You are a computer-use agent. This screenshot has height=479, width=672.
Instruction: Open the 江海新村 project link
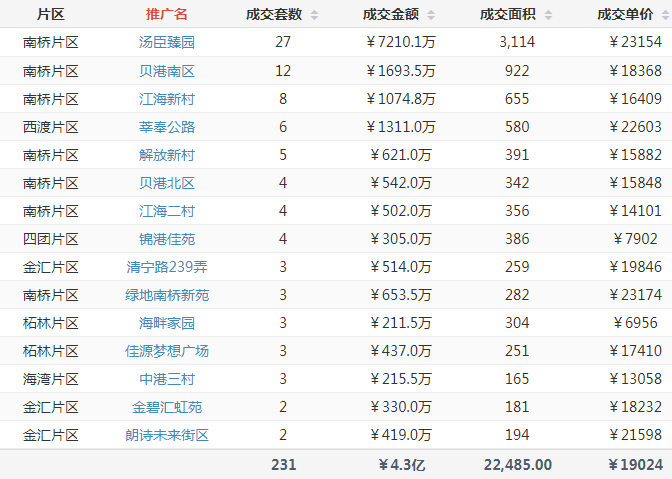point(167,99)
